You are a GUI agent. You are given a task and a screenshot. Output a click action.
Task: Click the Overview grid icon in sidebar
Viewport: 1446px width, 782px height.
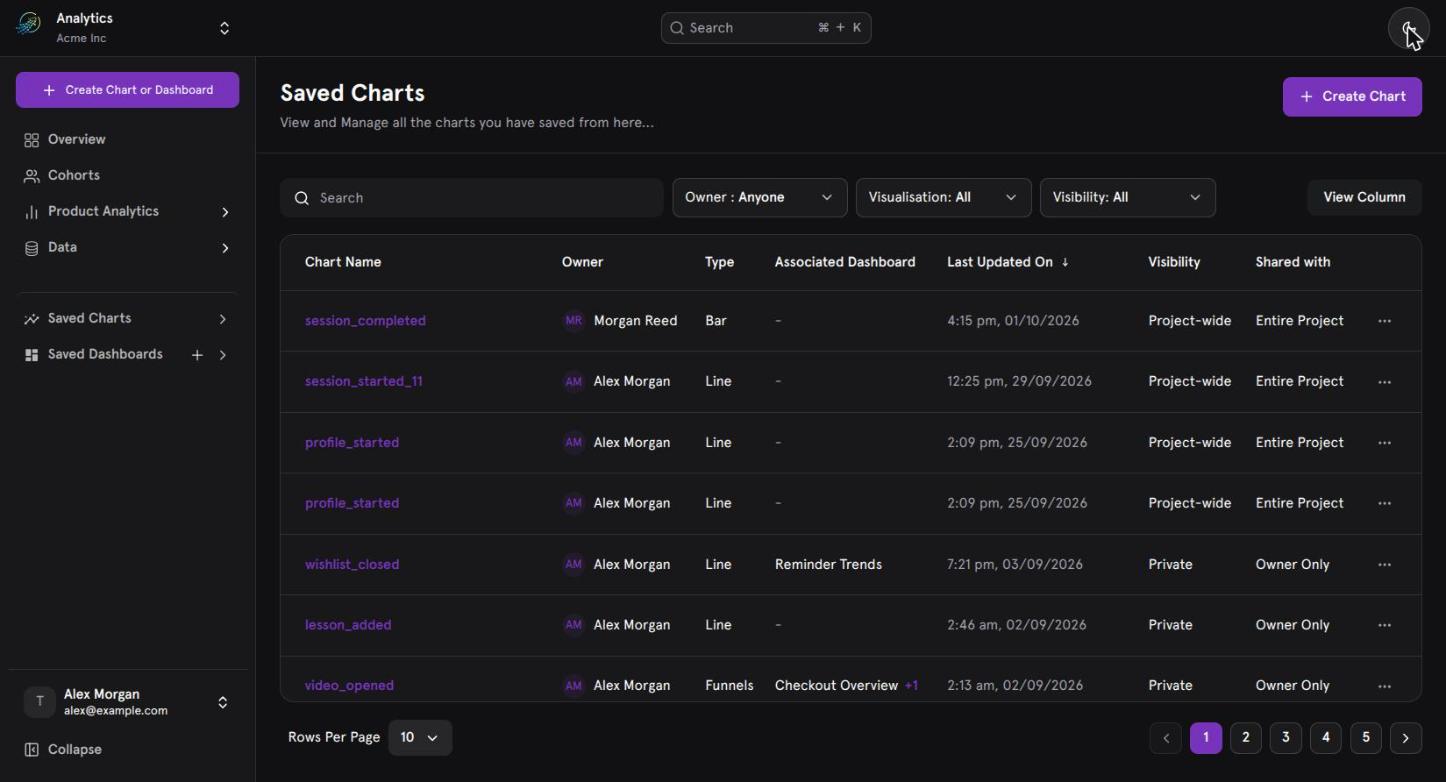(31, 140)
